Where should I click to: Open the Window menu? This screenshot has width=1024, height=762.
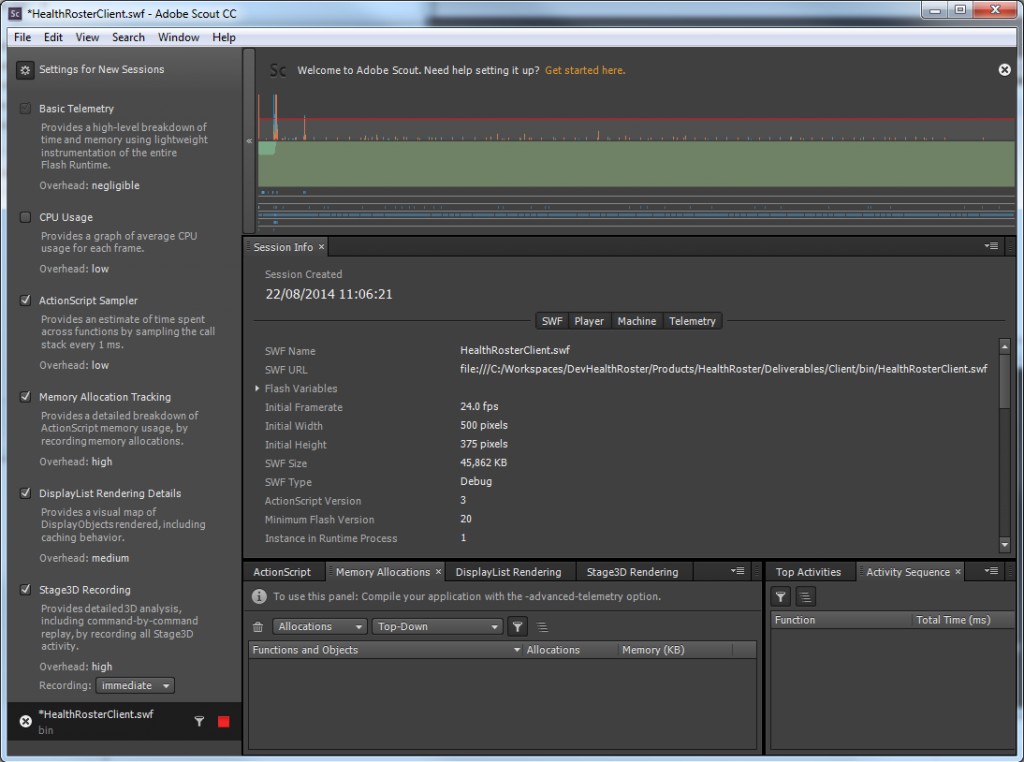coord(178,37)
